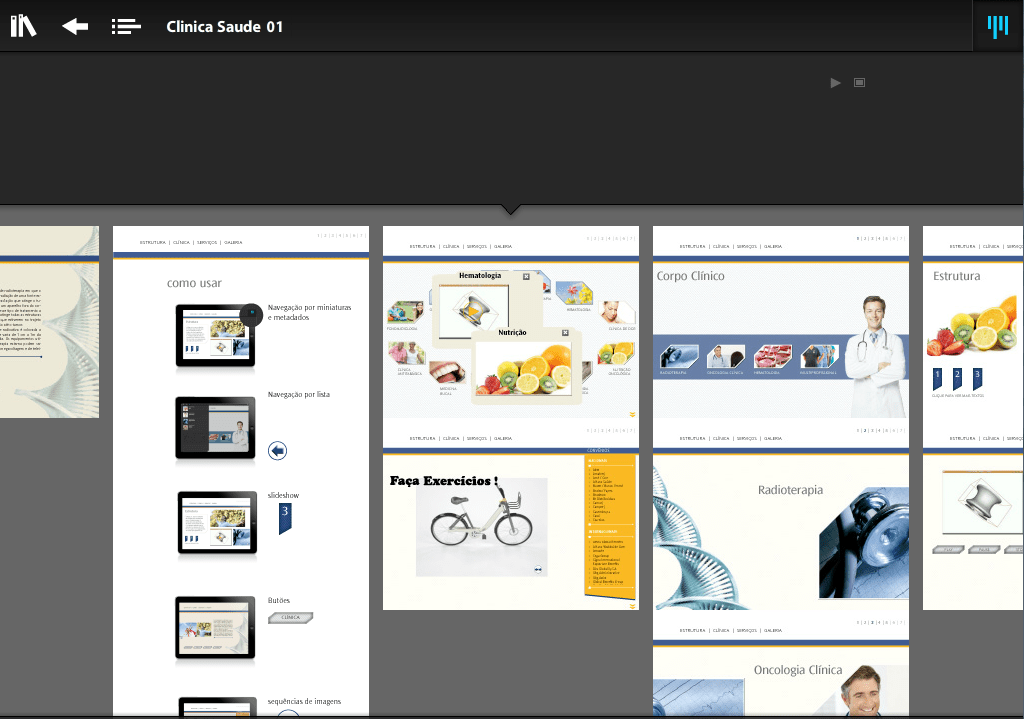
Task: Click the 3D shape in Hematologia popup
Action: click(473, 312)
